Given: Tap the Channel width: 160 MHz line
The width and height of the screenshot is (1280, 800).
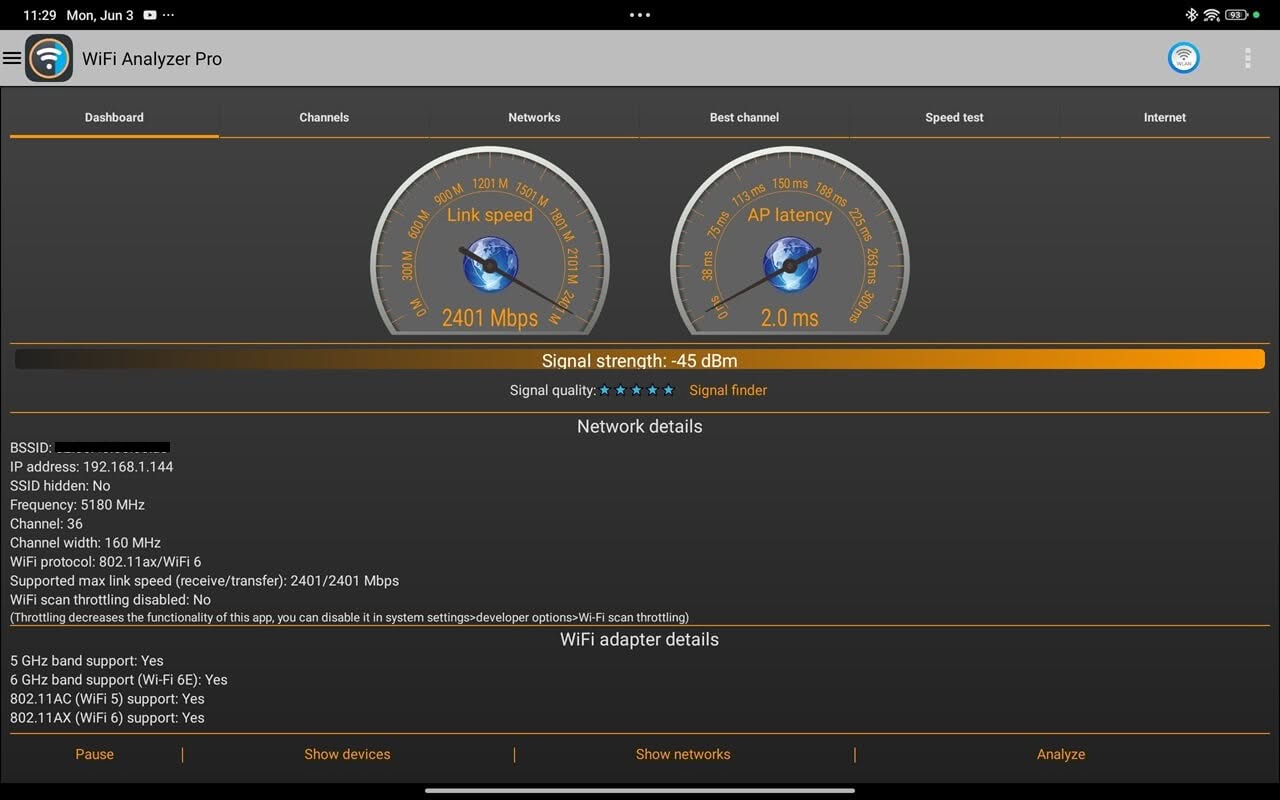Looking at the screenshot, I should (x=85, y=543).
